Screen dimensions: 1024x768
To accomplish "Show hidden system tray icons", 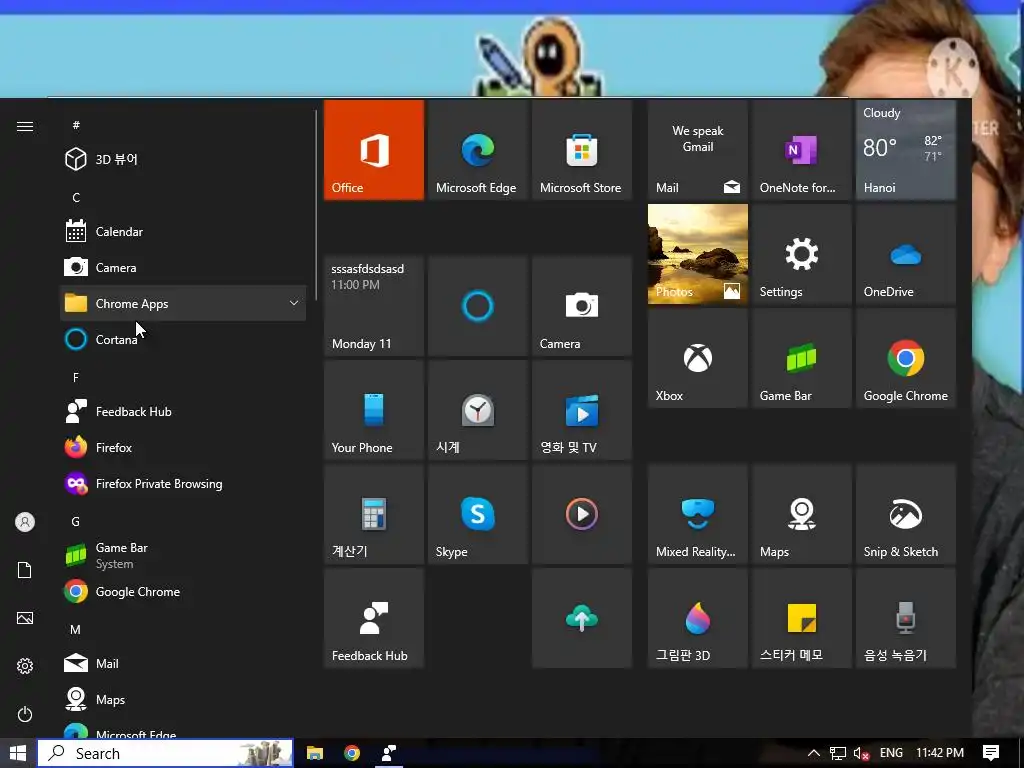I will click(814, 753).
